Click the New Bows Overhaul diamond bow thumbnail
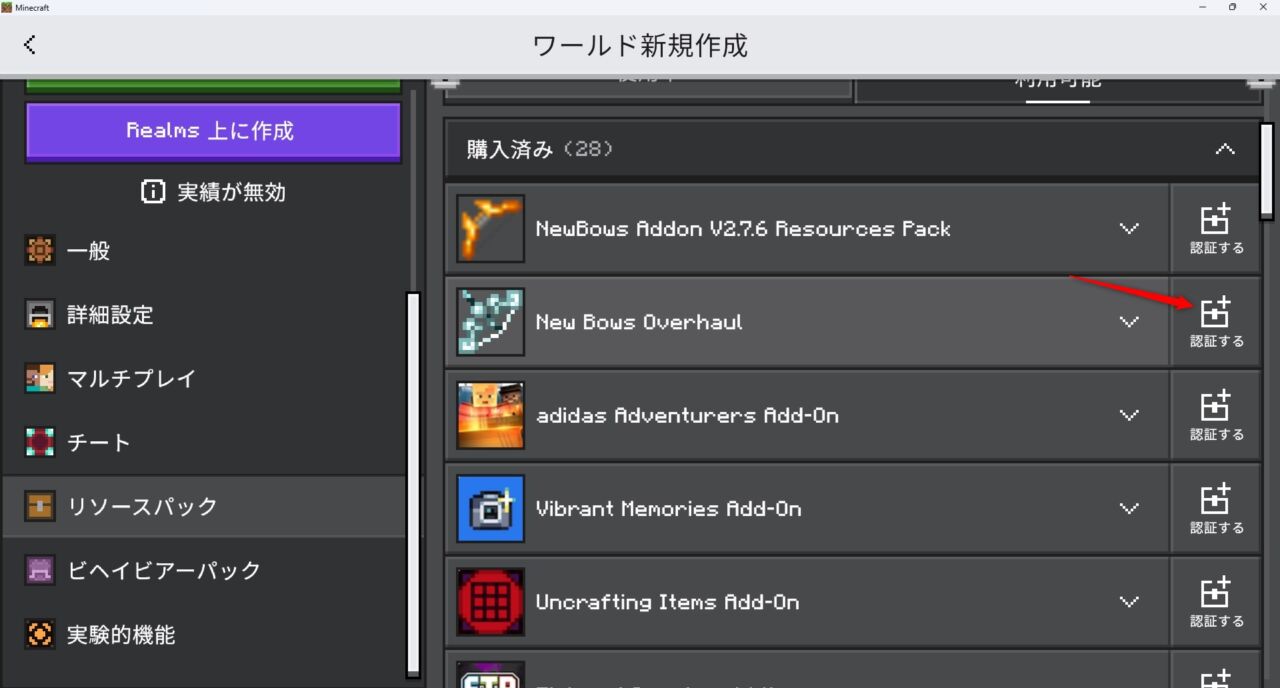Viewport: 1280px width, 688px height. pyautogui.click(x=491, y=322)
